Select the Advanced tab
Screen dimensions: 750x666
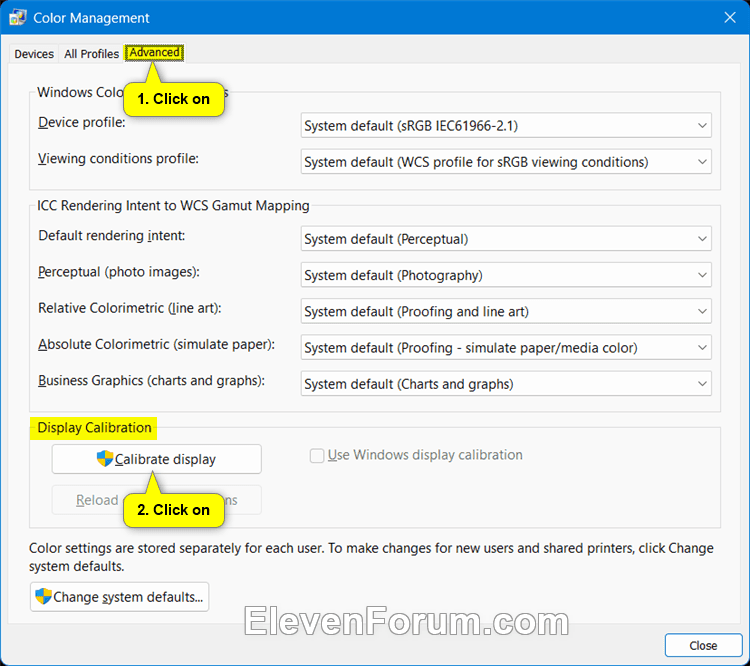154,52
